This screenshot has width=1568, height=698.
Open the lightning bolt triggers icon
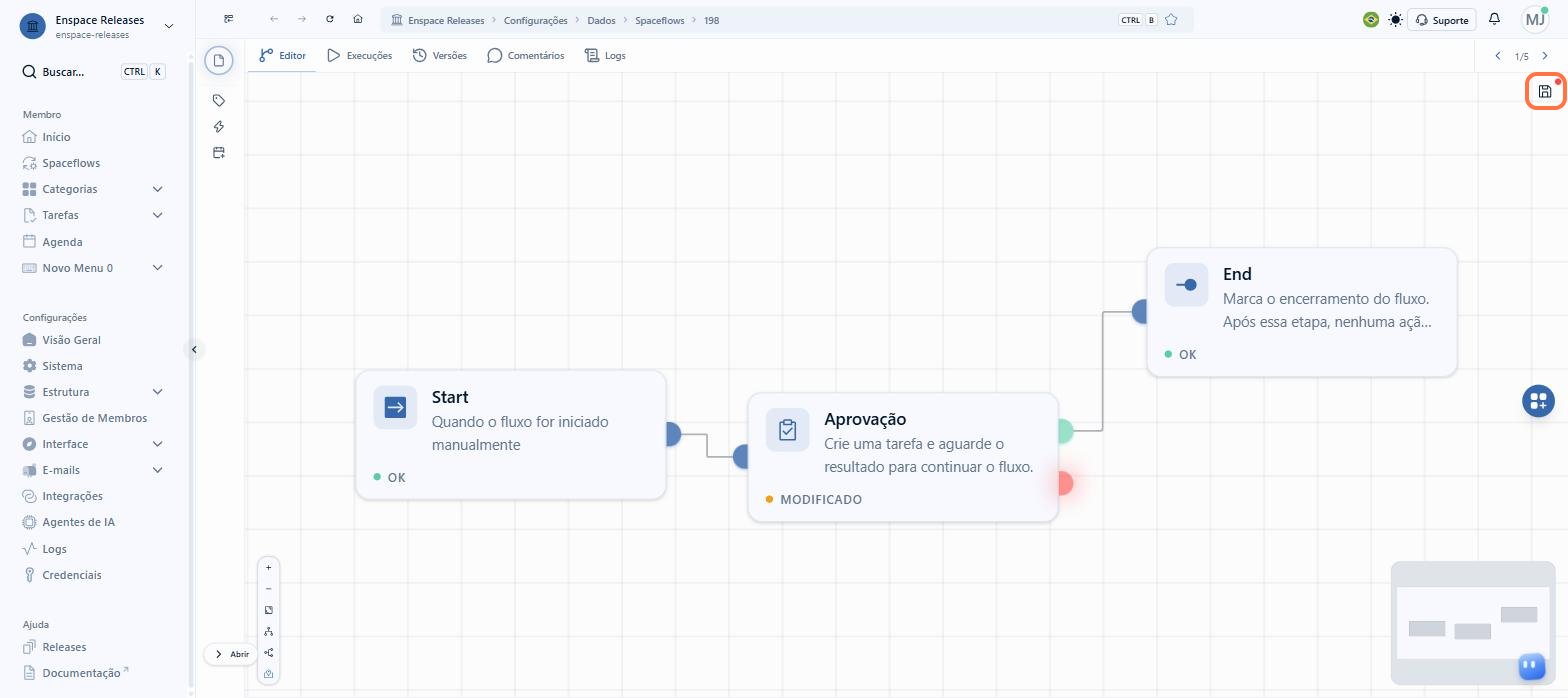click(219, 126)
